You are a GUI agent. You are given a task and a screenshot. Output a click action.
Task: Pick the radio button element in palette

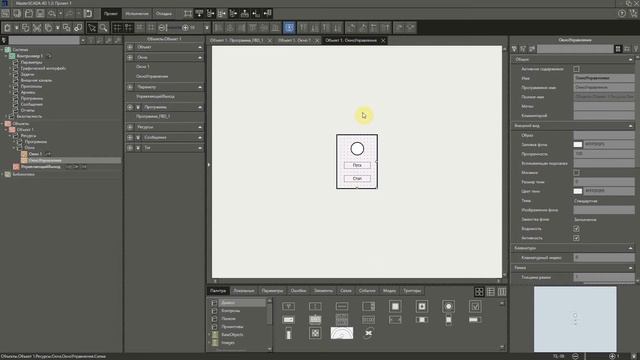[x=448, y=306]
